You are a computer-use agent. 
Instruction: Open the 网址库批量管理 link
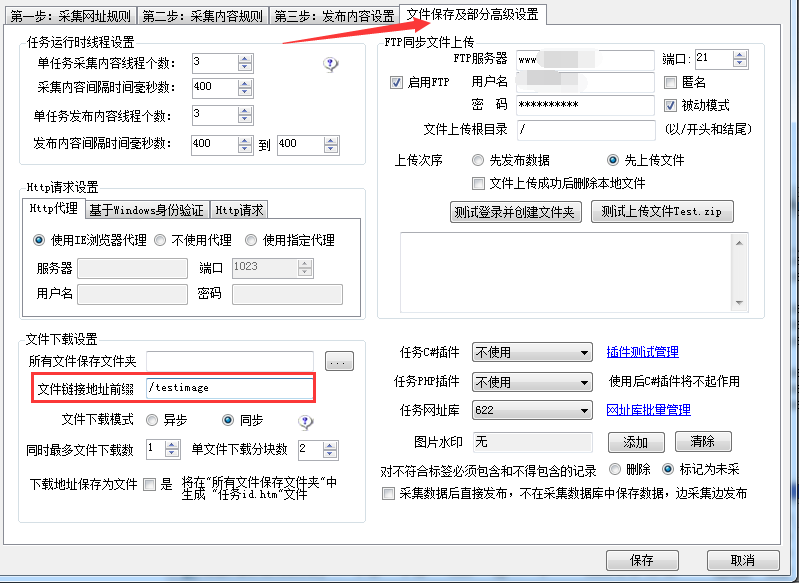649,410
